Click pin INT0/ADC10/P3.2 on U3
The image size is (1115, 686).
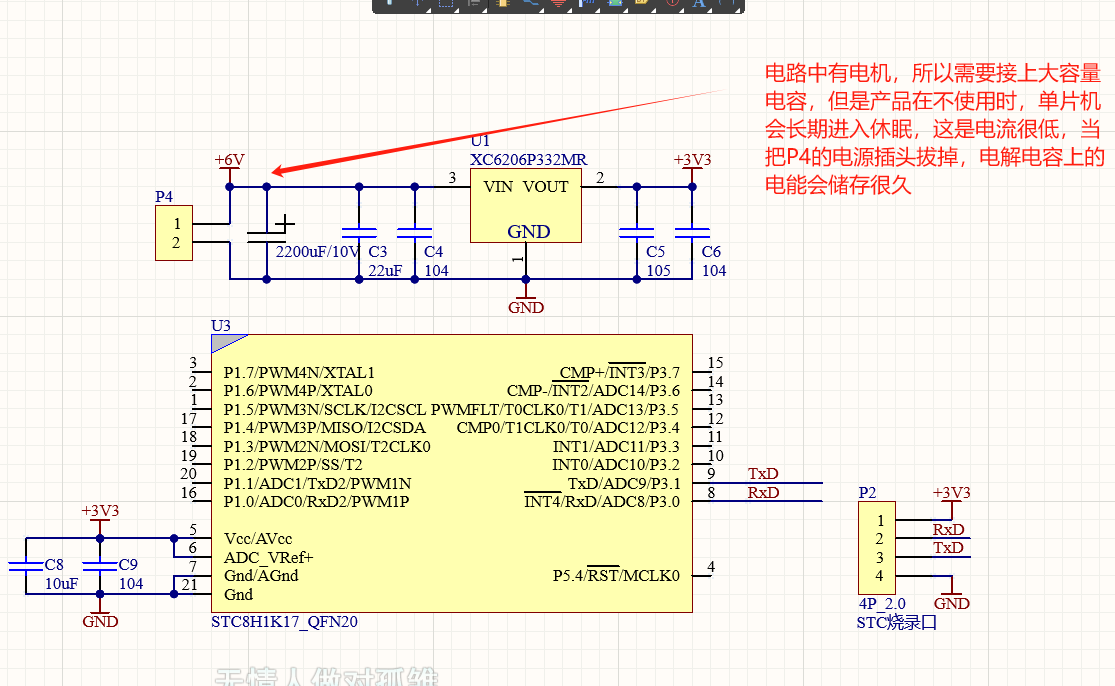[616, 465]
